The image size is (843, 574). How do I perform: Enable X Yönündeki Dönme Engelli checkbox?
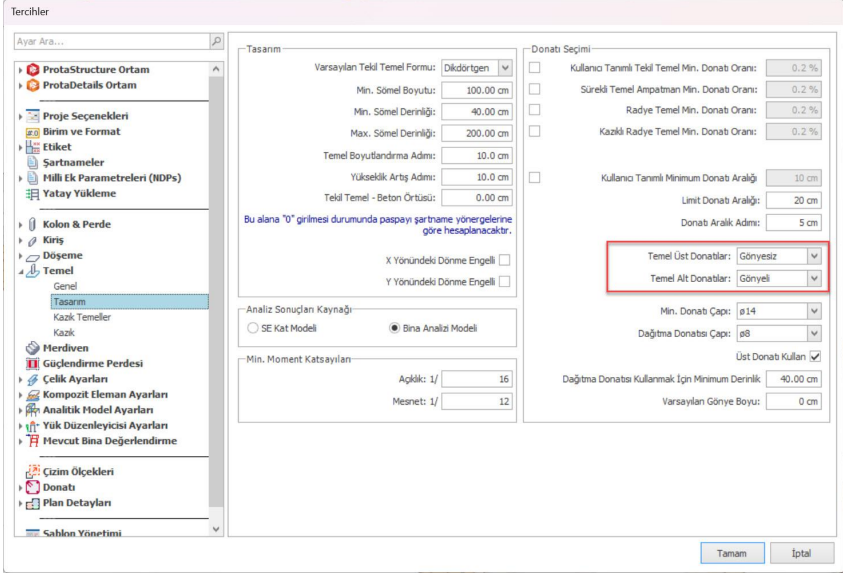[505, 260]
